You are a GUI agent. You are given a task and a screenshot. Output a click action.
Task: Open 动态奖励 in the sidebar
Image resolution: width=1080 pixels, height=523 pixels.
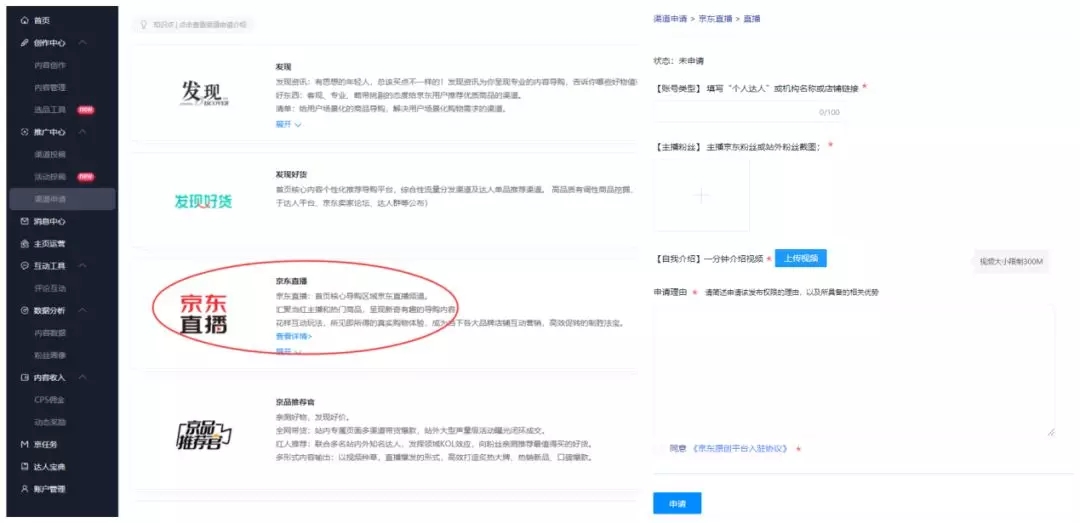pos(50,422)
